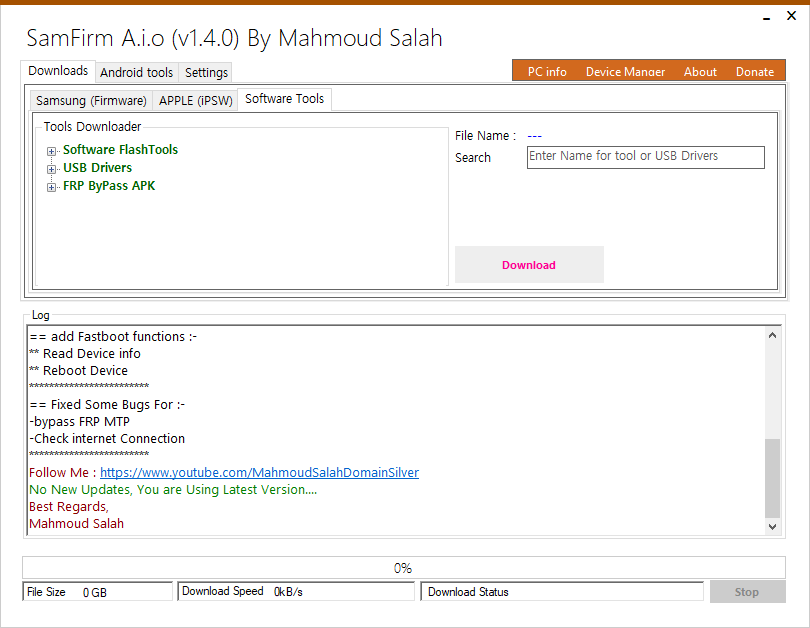This screenshot has height=628, width=810.
Task: Select USB Drivers tree item
Action: [98, 168]
